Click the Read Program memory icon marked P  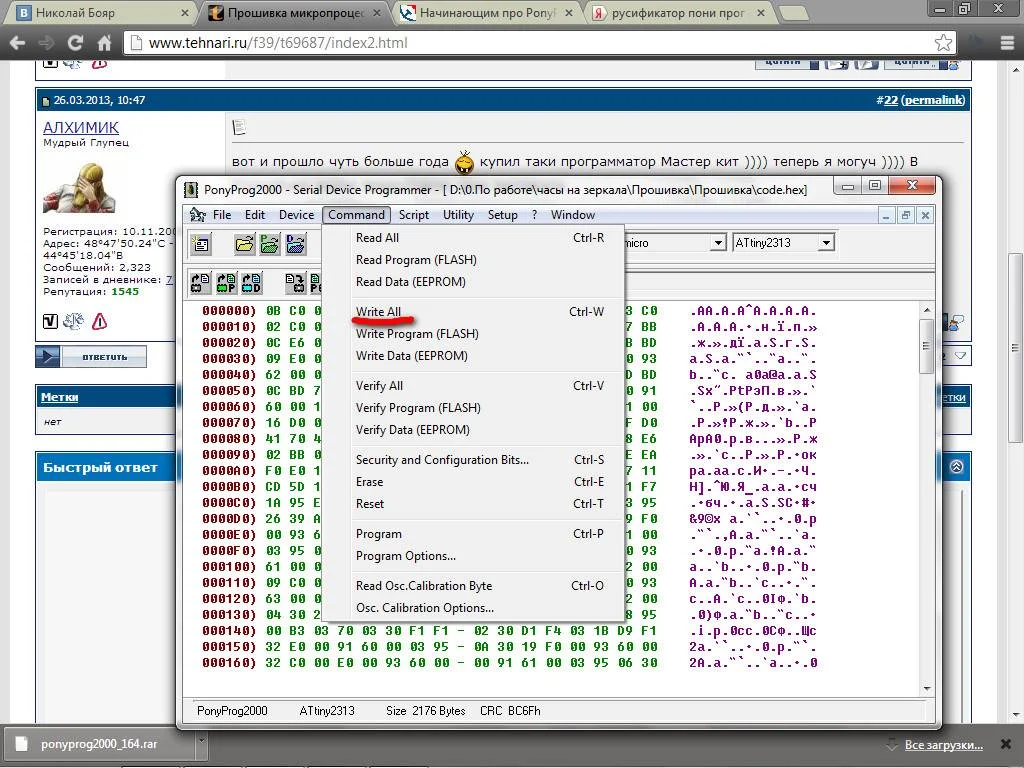point(226,282)
